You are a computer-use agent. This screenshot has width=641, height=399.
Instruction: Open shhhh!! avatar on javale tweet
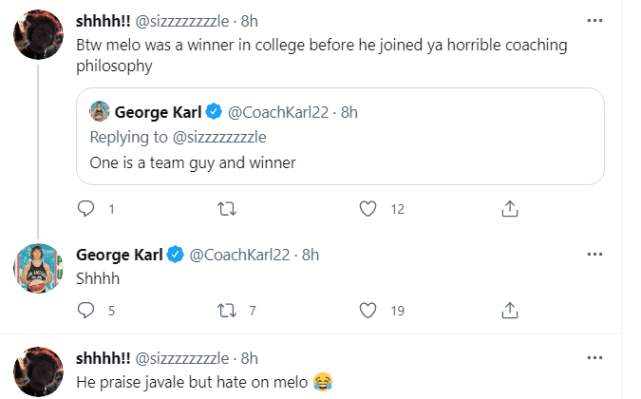coord(38,372)
